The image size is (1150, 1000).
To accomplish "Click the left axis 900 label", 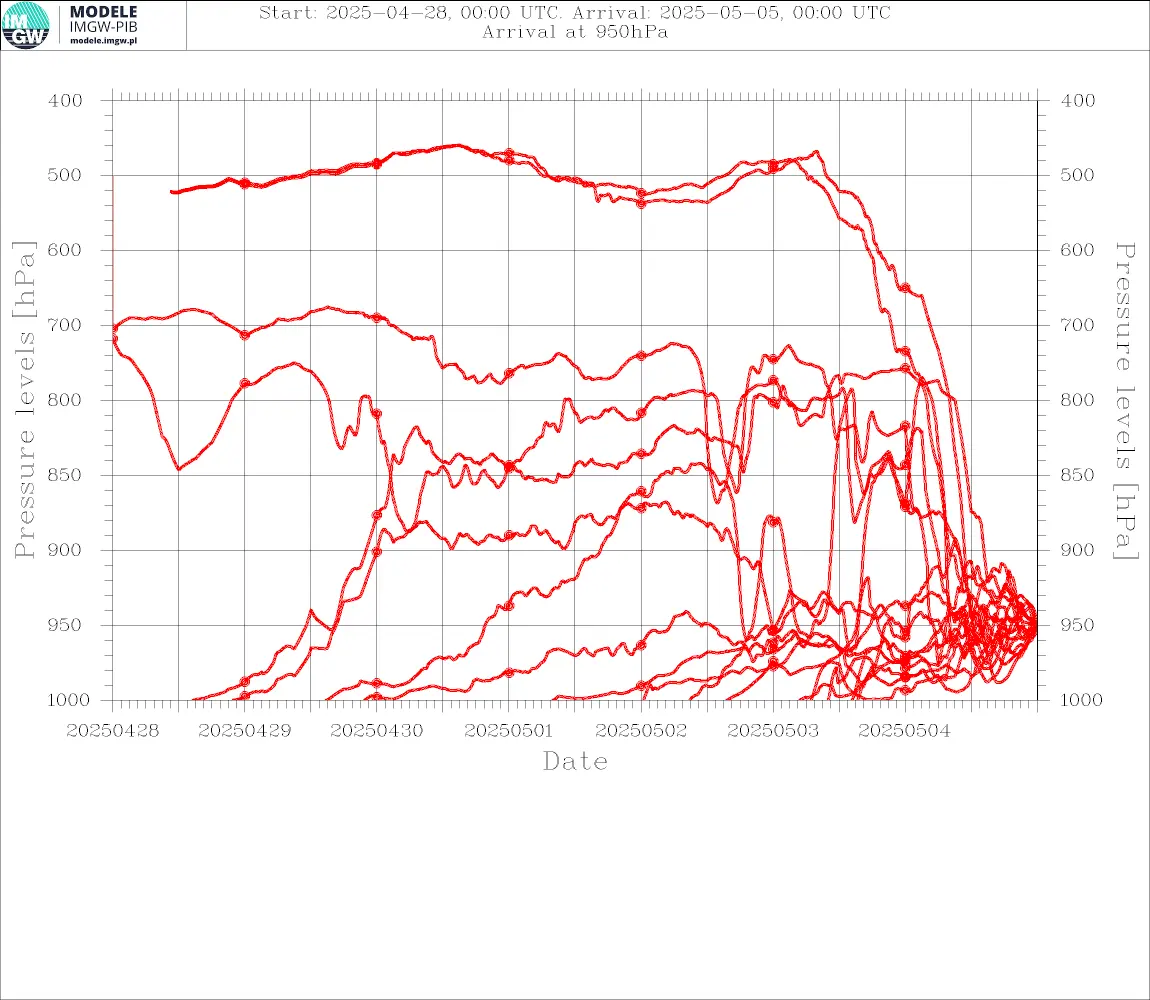I will pos(65,550).
